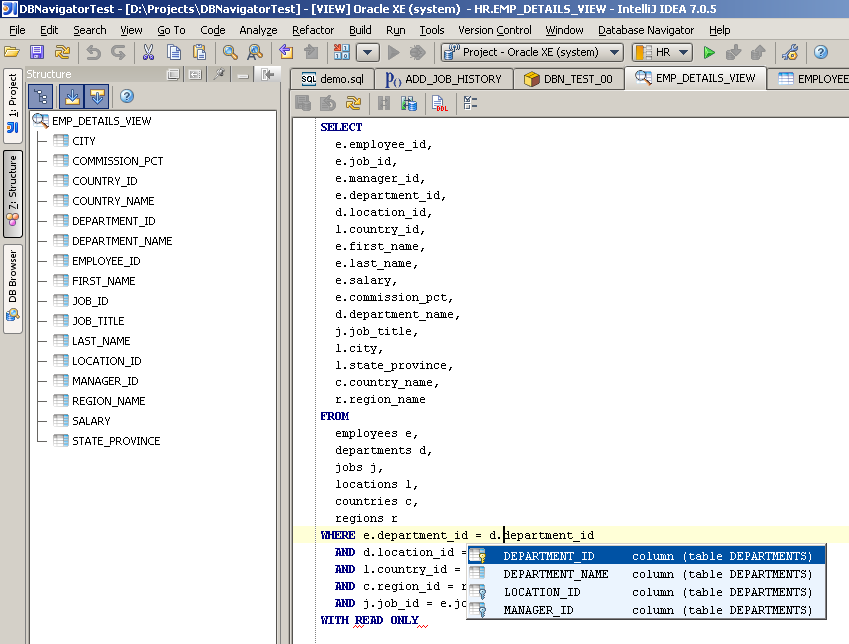Open the Analyze menu
Image resolution: width=849 pixels, height=644 pixels.
click(x=258, y=30)
